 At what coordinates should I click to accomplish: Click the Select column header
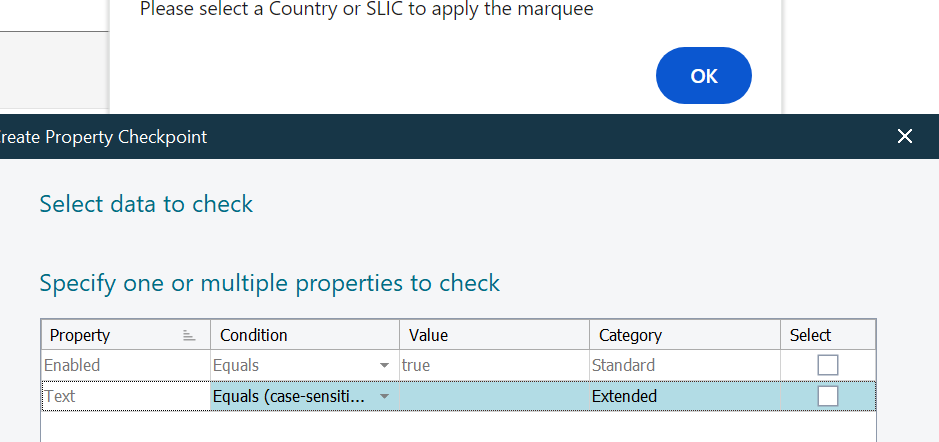810,335
